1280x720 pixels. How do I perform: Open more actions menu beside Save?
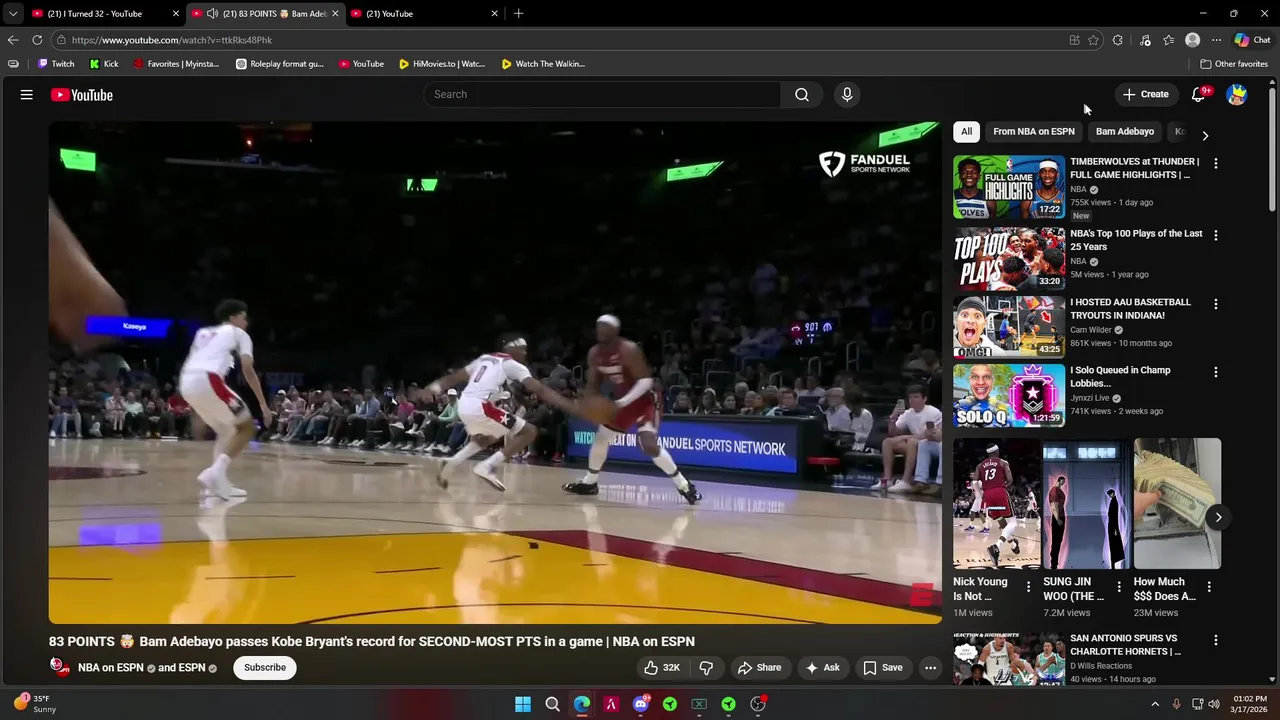(930, 668)
